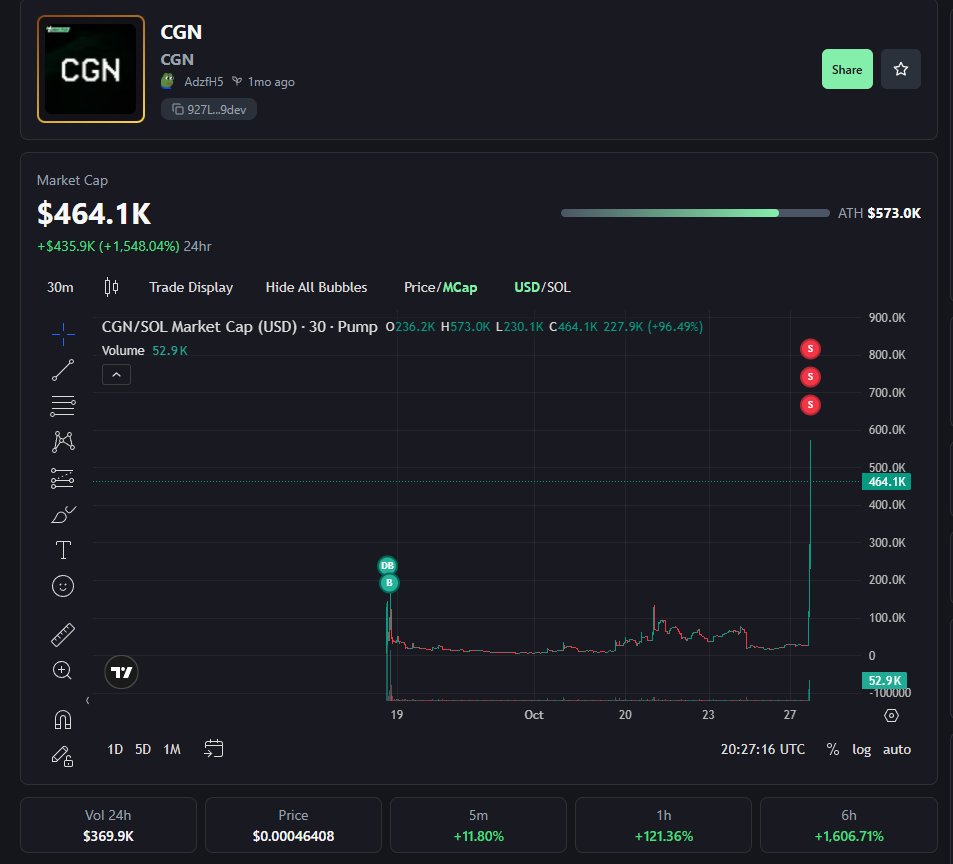Select the 5D time range
This screenshot has height=864, width=953.
tap(143, 749)
